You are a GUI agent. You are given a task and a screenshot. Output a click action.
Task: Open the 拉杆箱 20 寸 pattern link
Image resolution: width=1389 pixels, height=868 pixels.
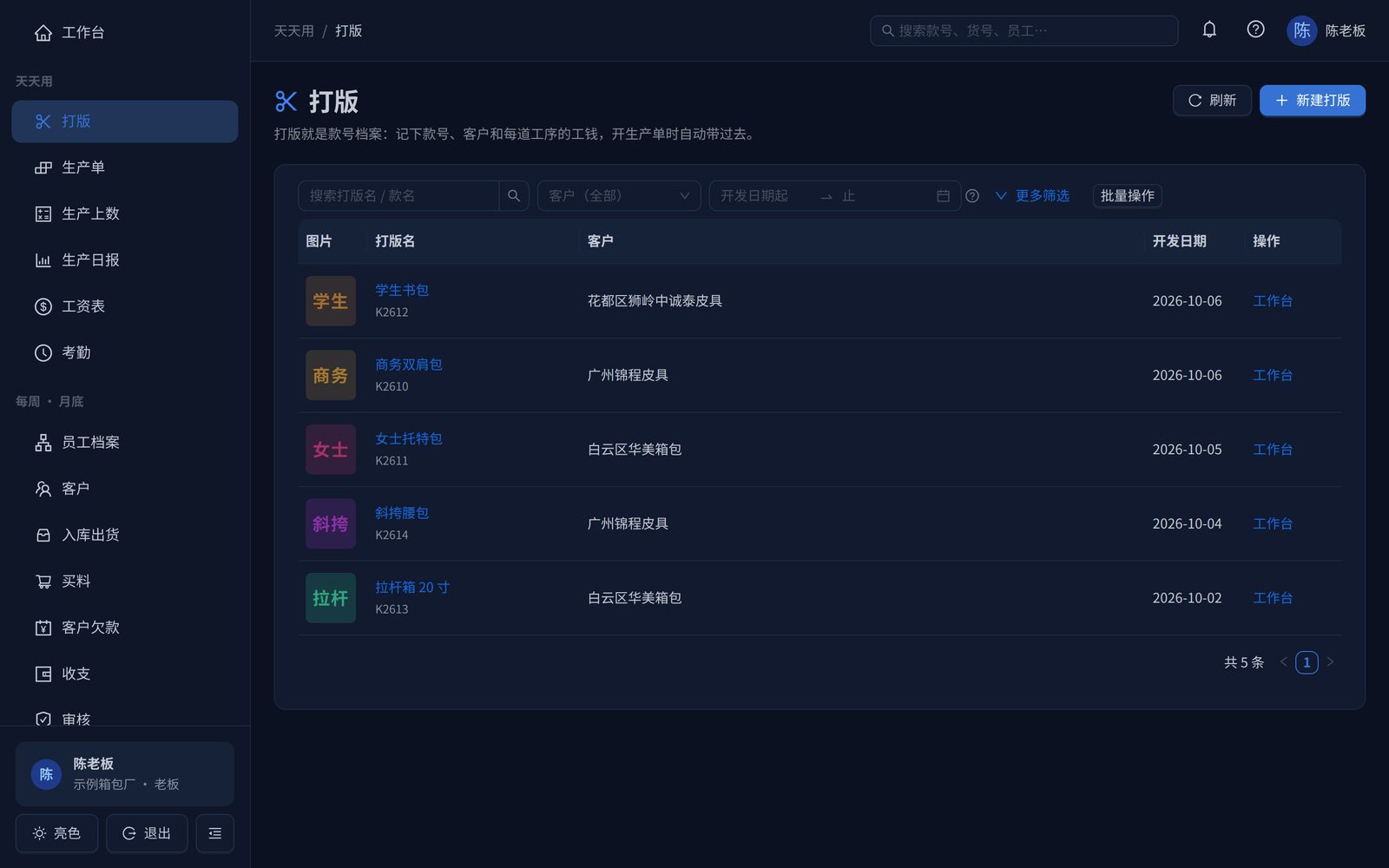[412, 588]
